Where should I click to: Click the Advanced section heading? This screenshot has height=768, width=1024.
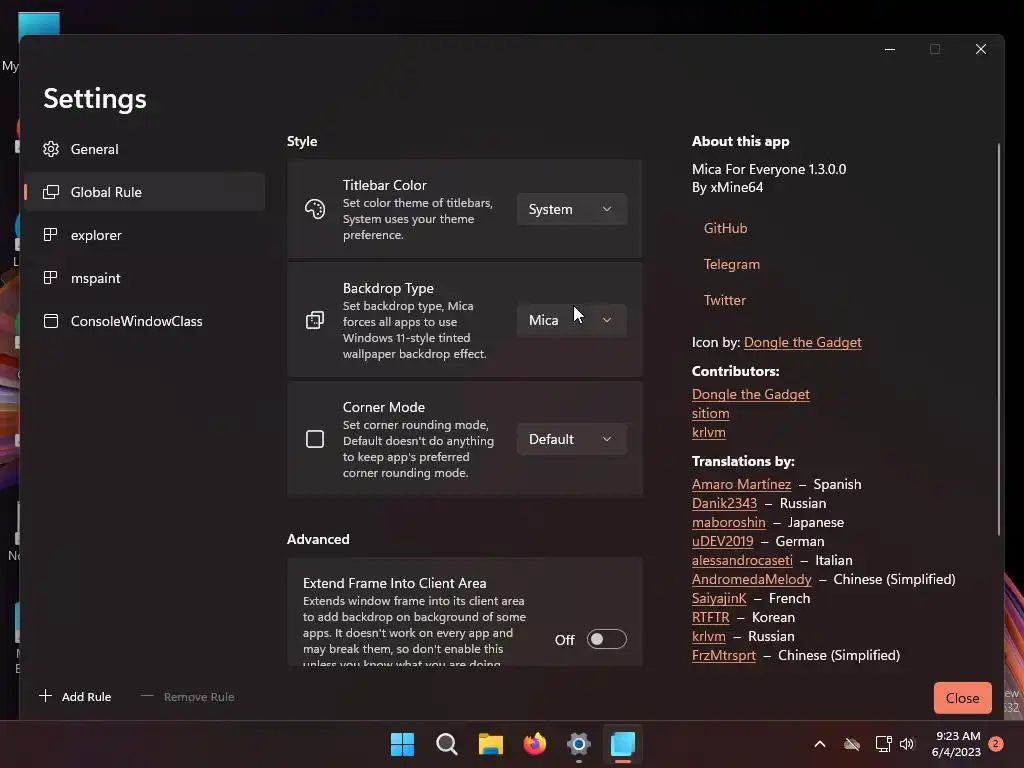[x=318, y=539]
